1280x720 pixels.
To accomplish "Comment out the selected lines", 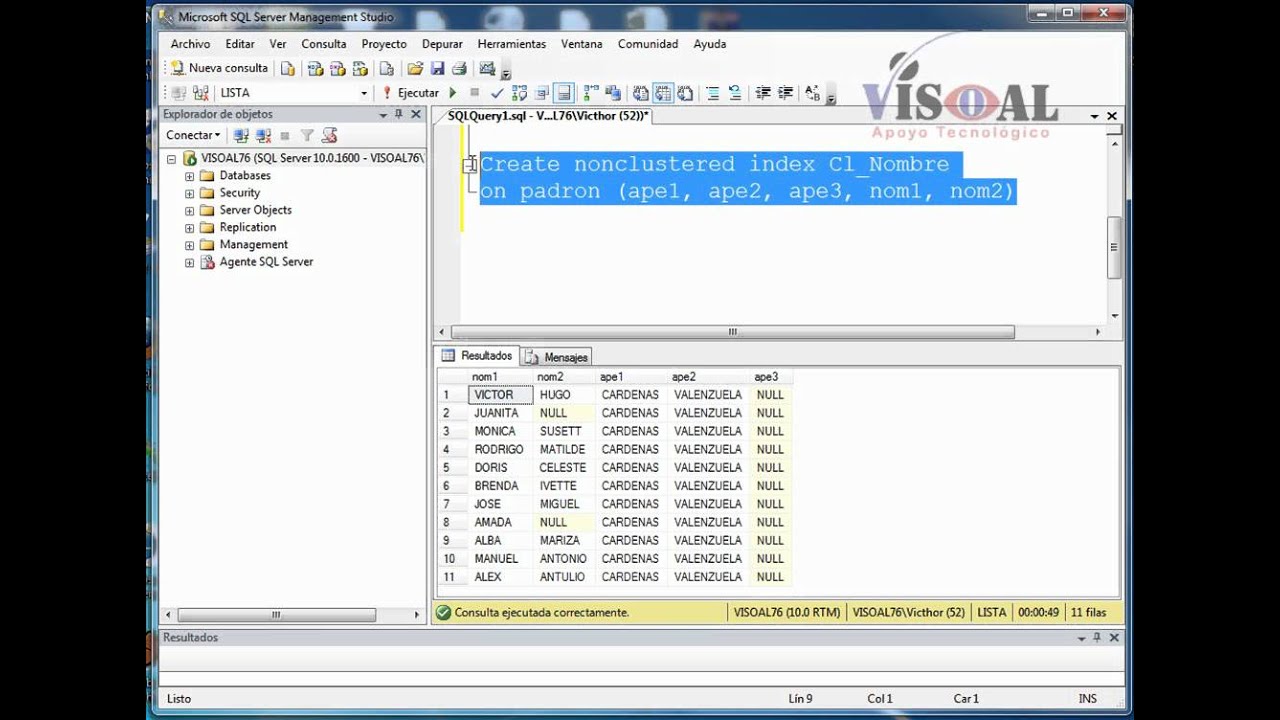I will click(x=713, y=93).
